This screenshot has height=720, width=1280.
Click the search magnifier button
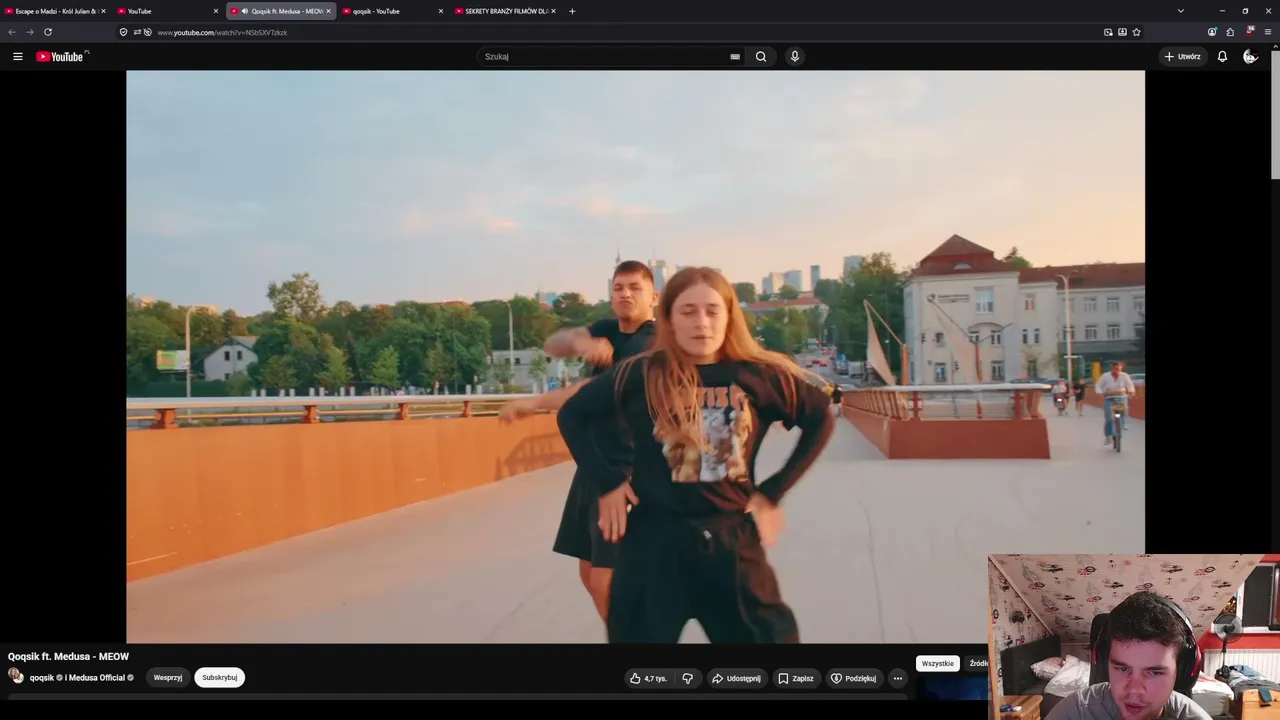pos(761,57)
